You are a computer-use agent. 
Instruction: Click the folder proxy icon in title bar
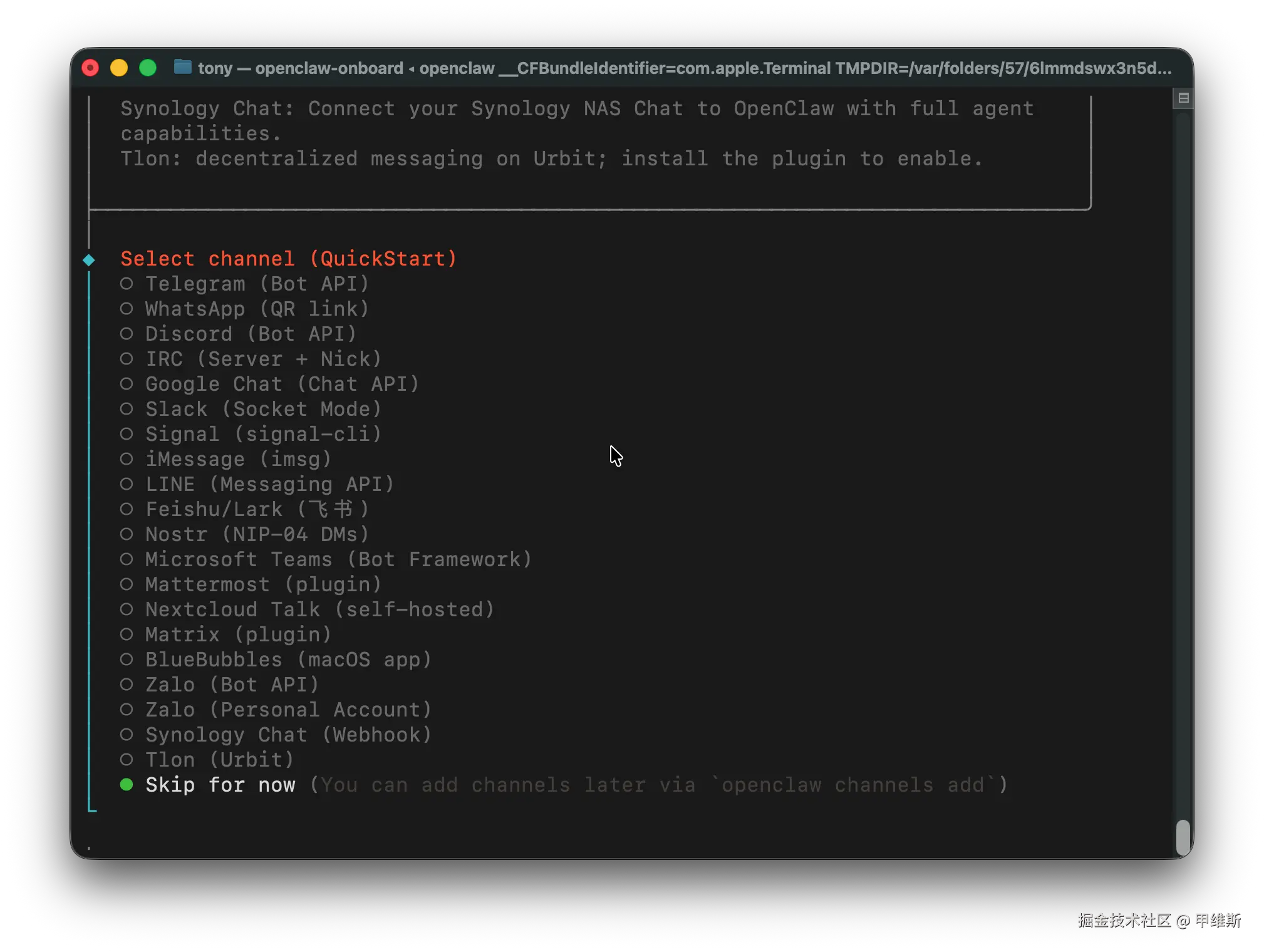pyautogui.click(x=182, y=67)
